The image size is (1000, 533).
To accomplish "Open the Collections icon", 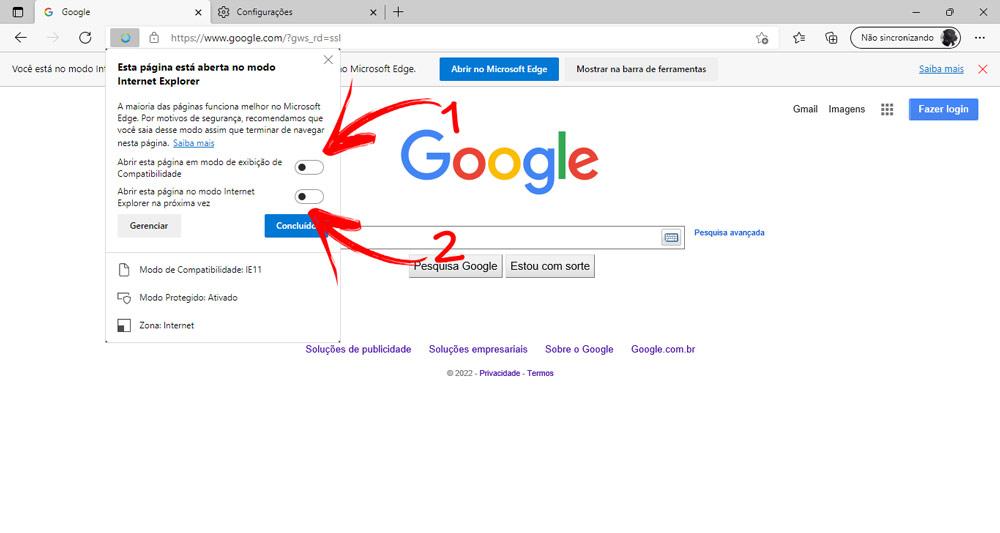I will pos(831,38).
